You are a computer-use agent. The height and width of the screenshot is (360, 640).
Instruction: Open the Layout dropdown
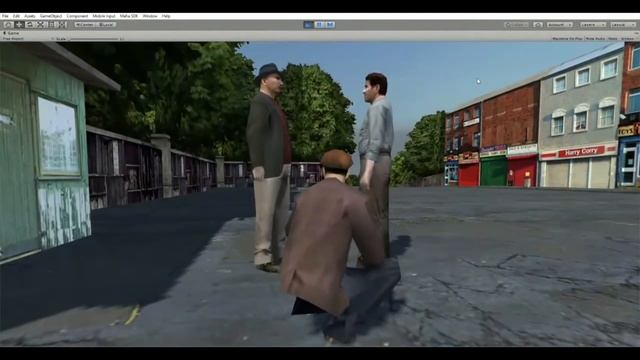[623, 25]
